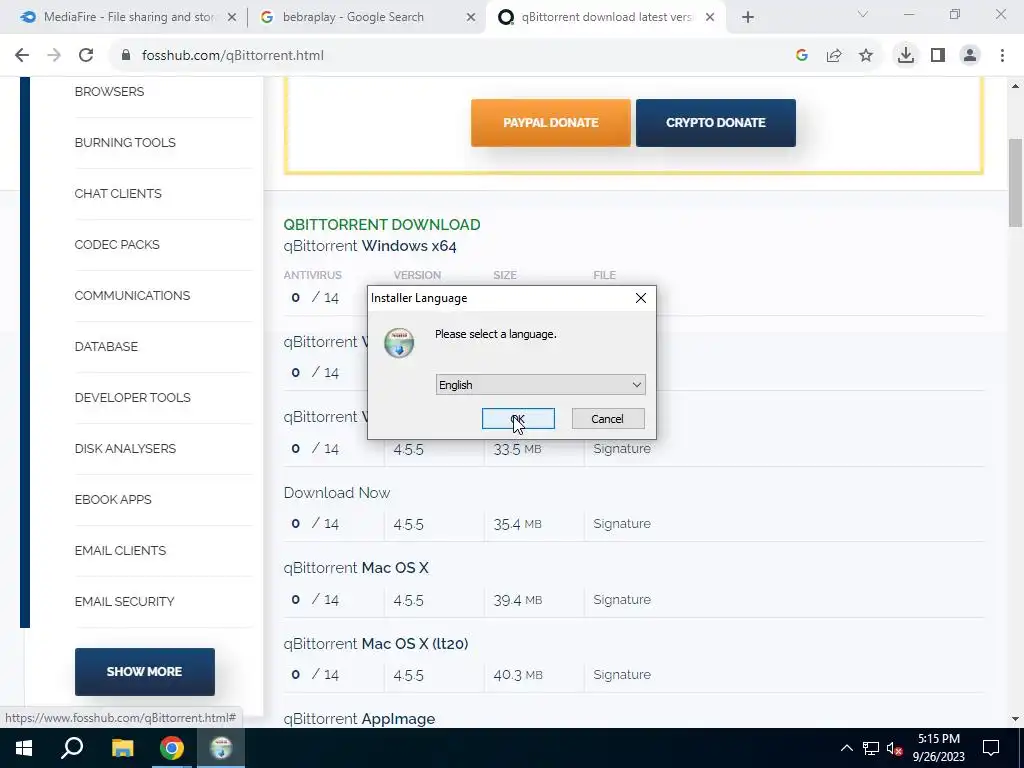The image size is (1024, 768).
Task: Go back to the previous page
Action: pyautogui.click(x=22, y=56)
